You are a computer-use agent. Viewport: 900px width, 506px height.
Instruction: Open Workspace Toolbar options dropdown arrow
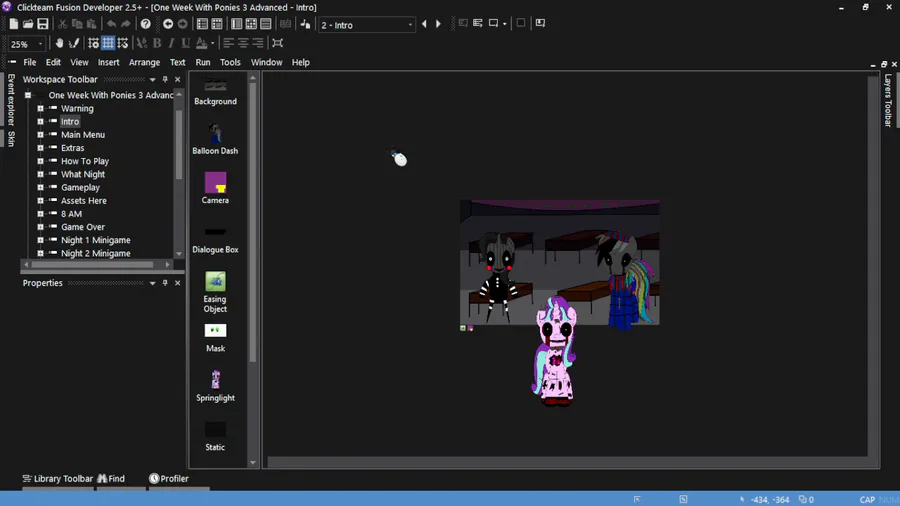coord(152,79)
